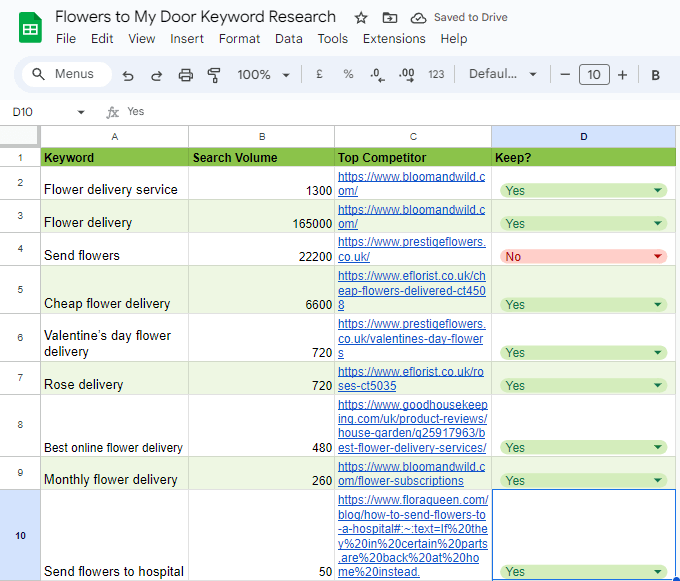Click the move to folder icon
Image resolution: width=680 pixels, height=581 pixels.
click(389, 18)
